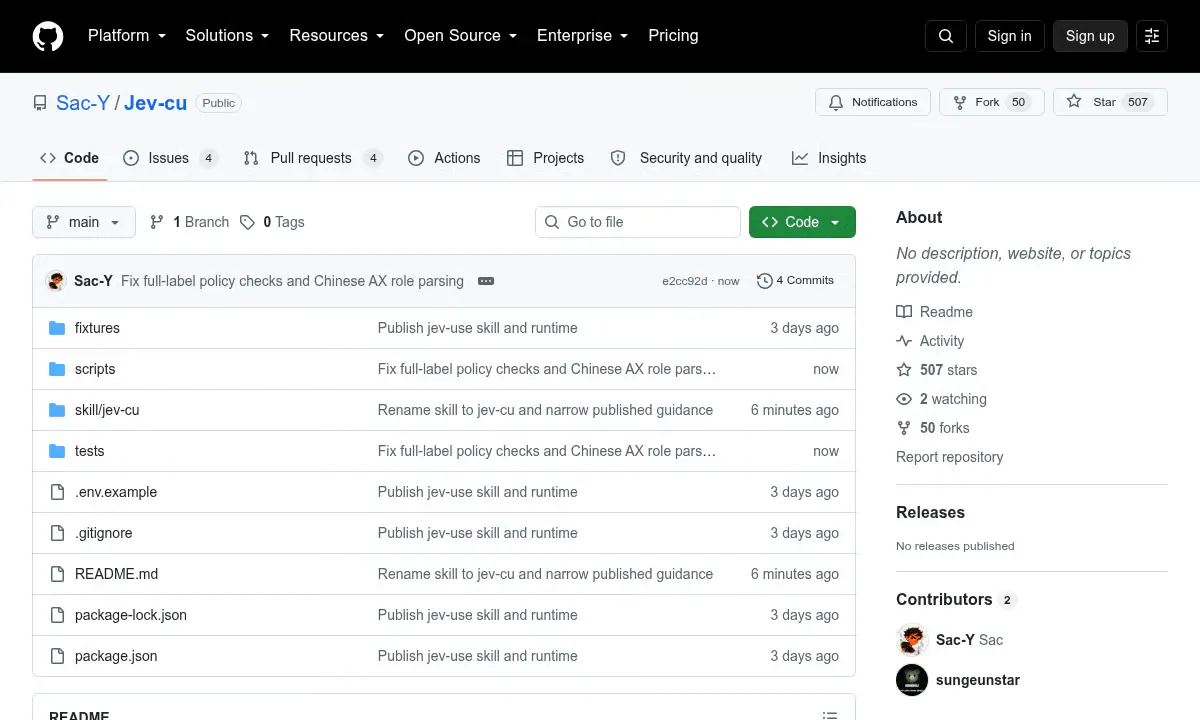1200x720 pixels.
Task: Open latest commit message Fix full-label policy
Action: (292, 281)
